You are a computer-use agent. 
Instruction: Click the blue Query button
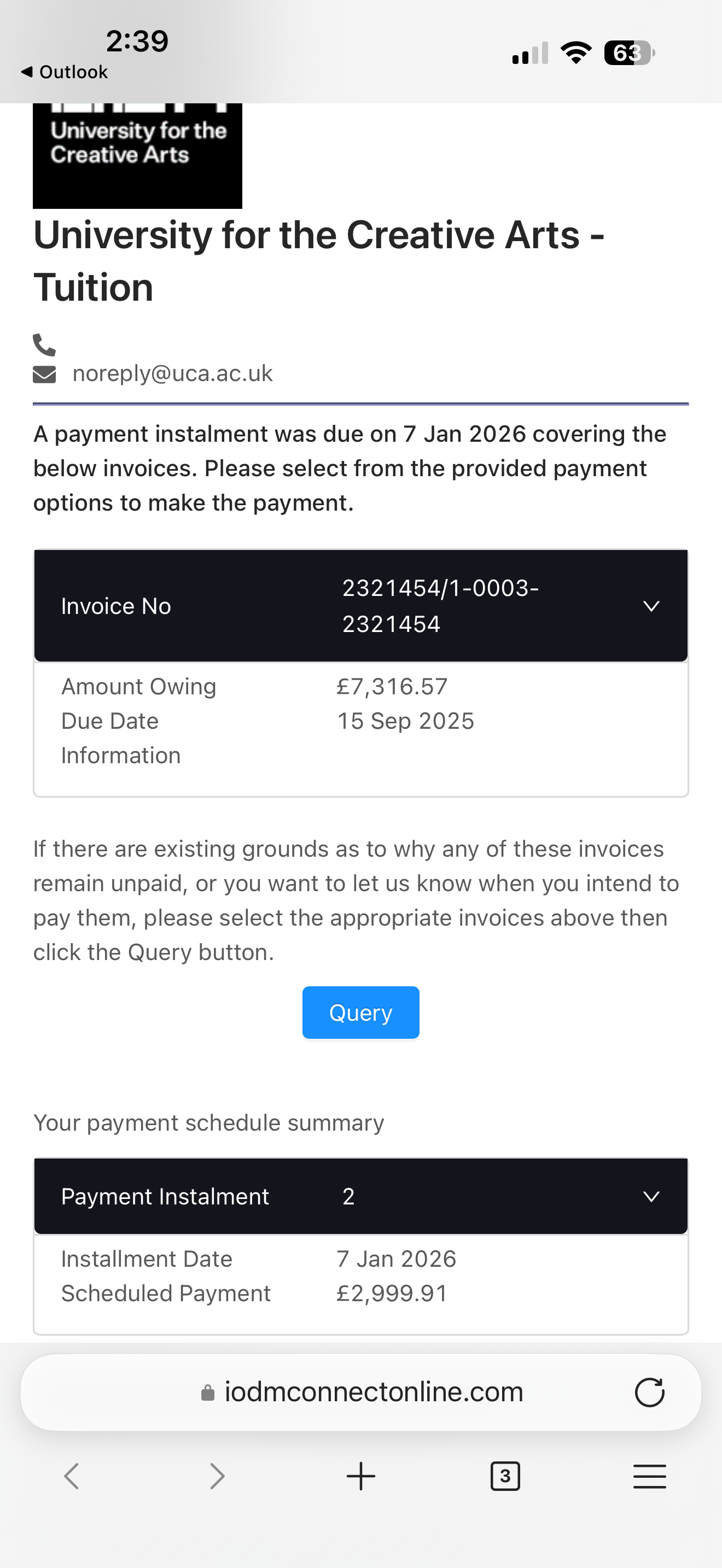360,1013
